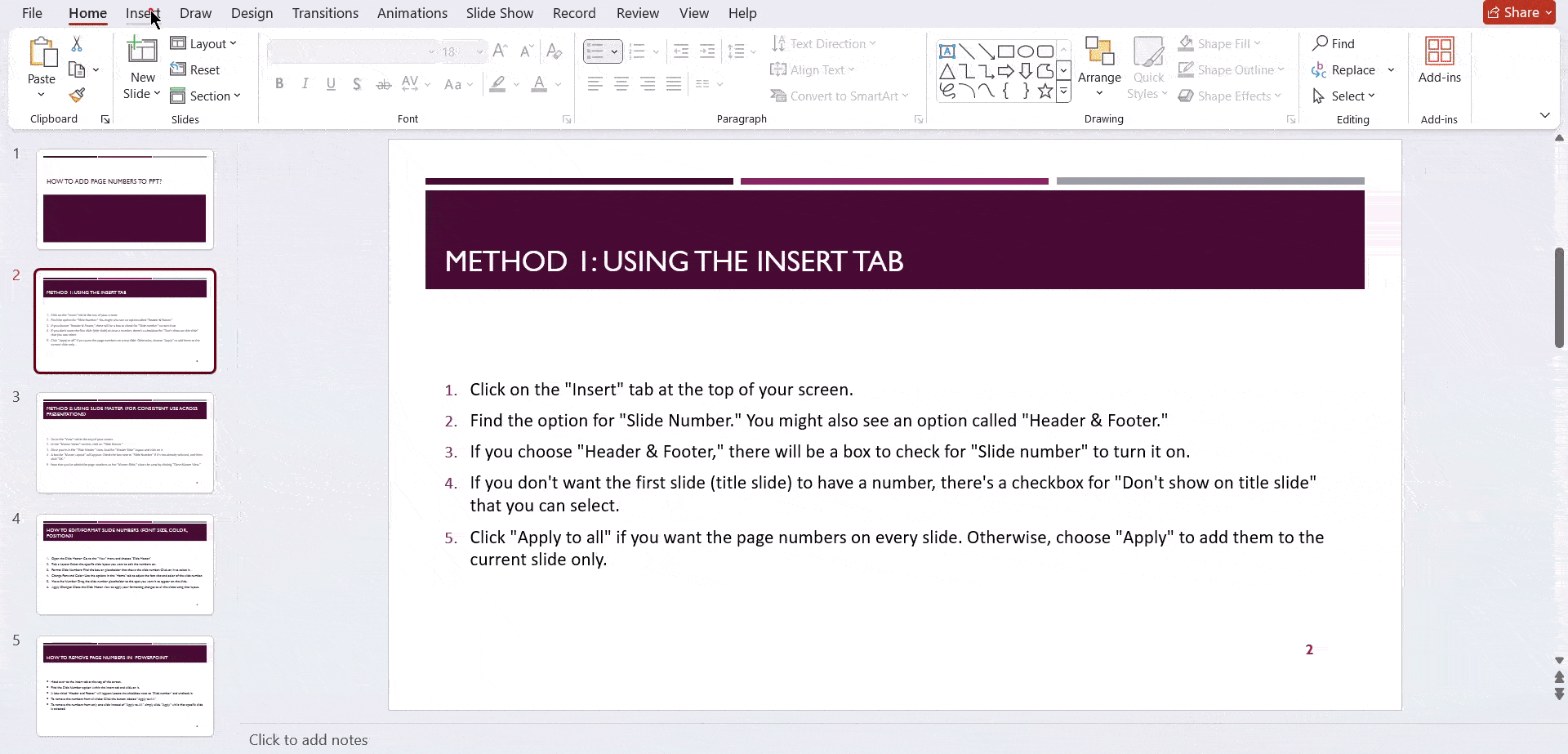Cut the selection with the scissors icon

(x=77, y=42)
